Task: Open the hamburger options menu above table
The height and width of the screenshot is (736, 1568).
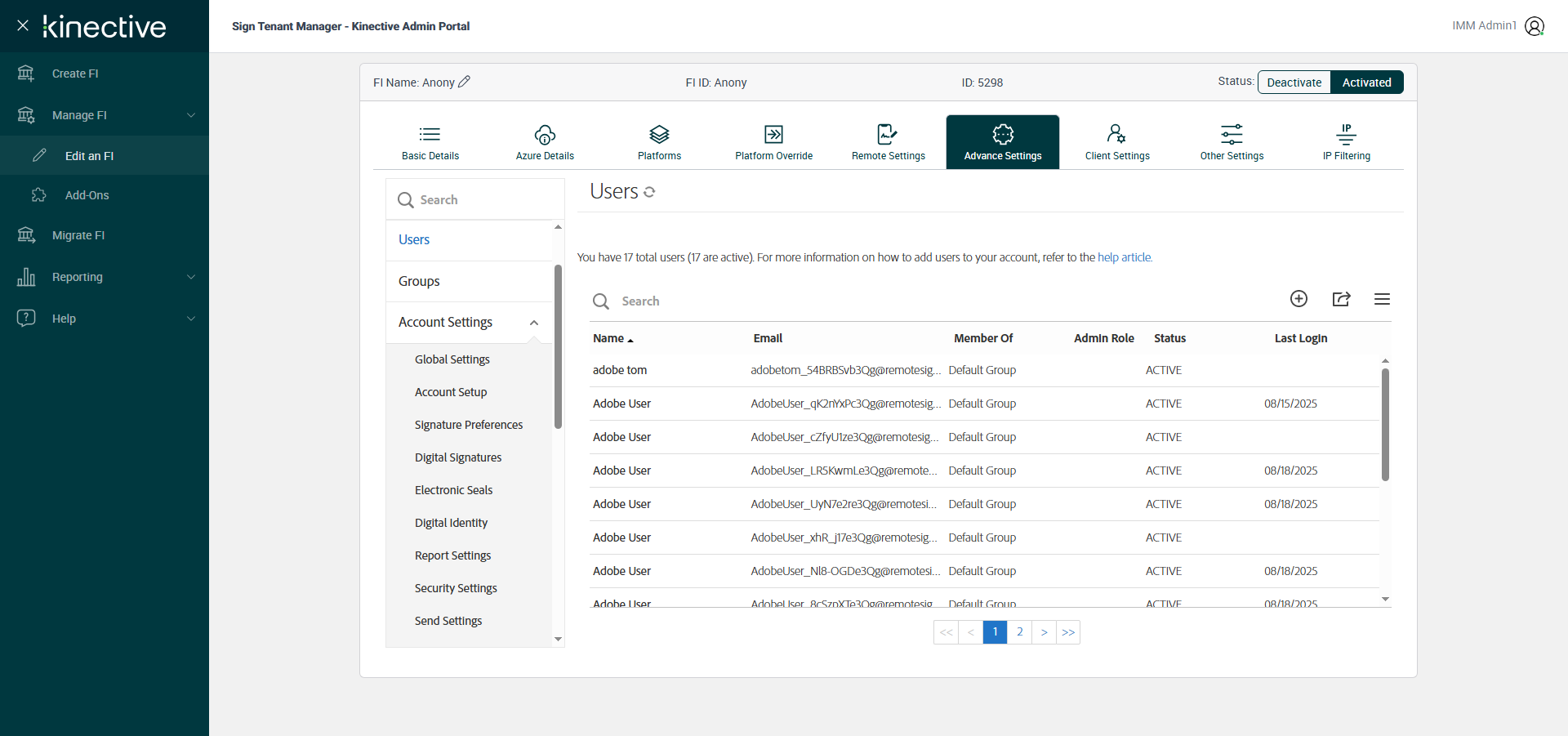Action: tap(1382, 299)
